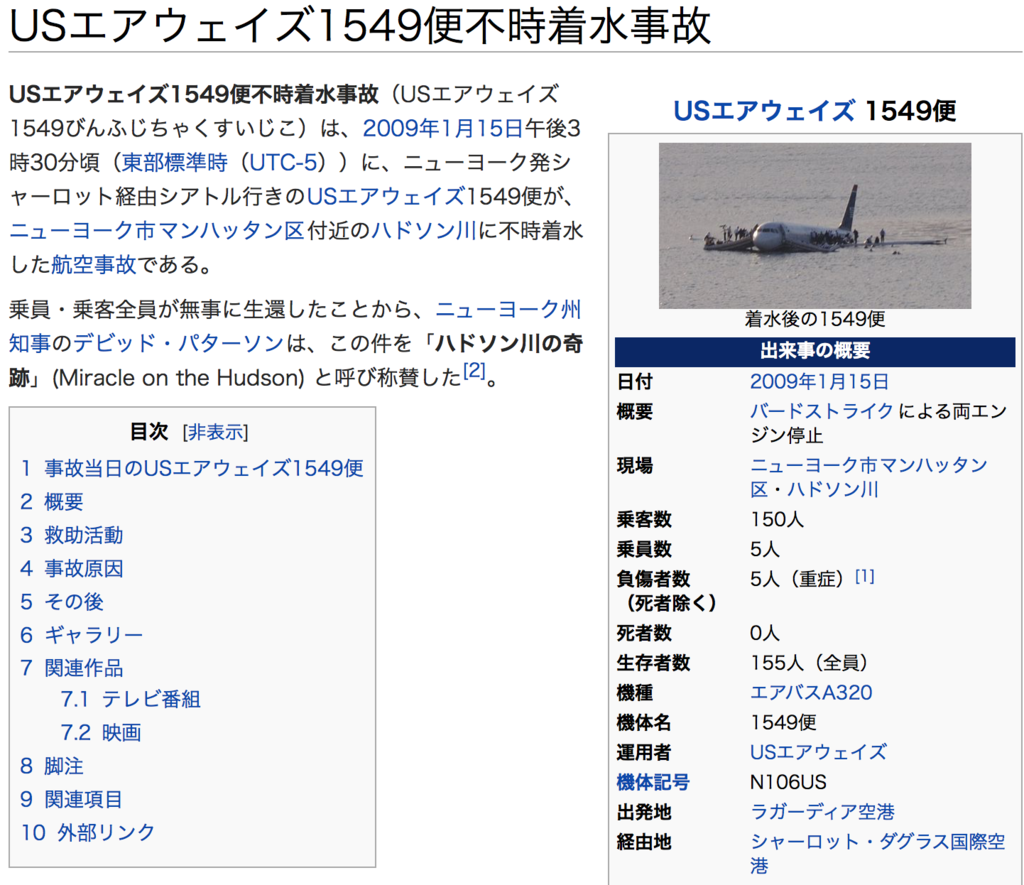Click the infobox date 2009年1月15日 link
Screen dimensions: 1024x885
(x=819, y=381)
